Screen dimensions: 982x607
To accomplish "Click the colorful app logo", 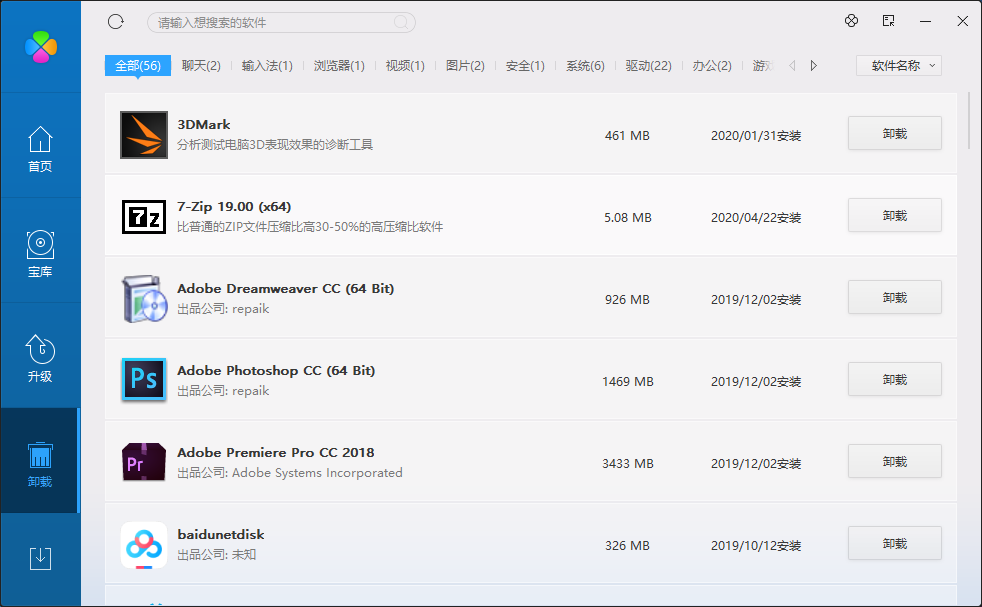I will [x=41, y=47].
